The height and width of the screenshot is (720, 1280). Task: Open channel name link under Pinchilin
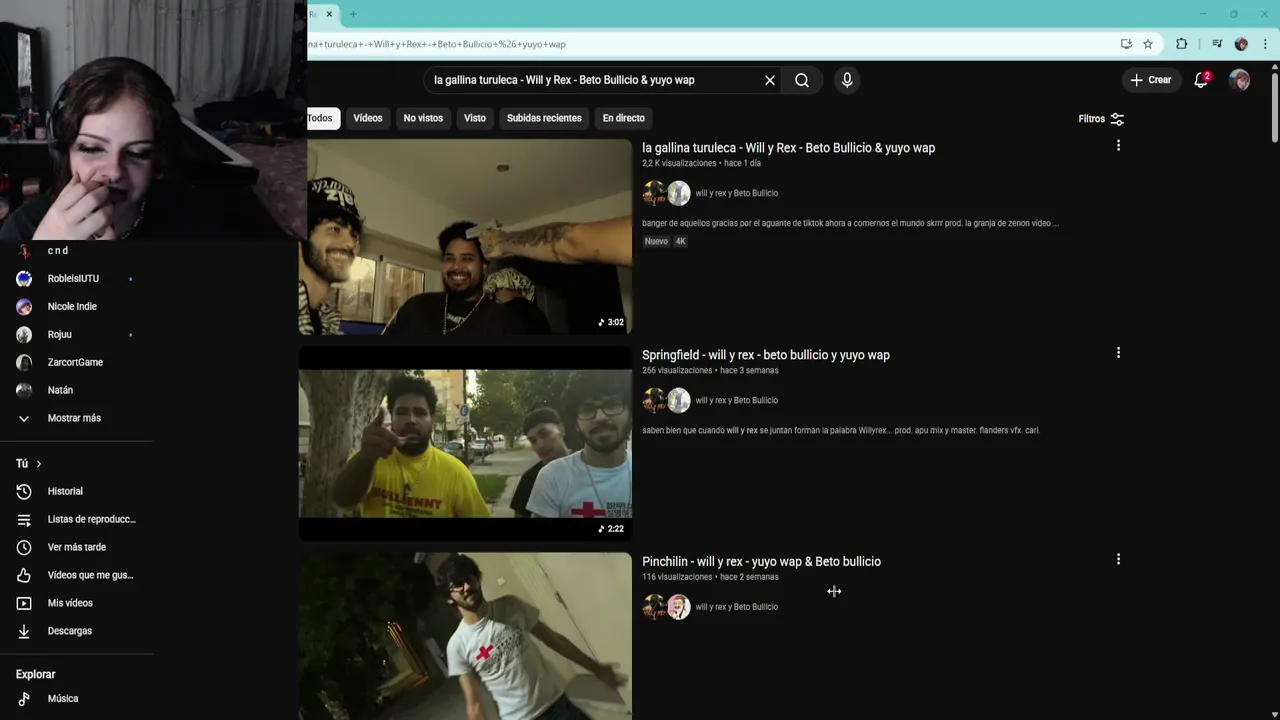[x=737, y=607]
